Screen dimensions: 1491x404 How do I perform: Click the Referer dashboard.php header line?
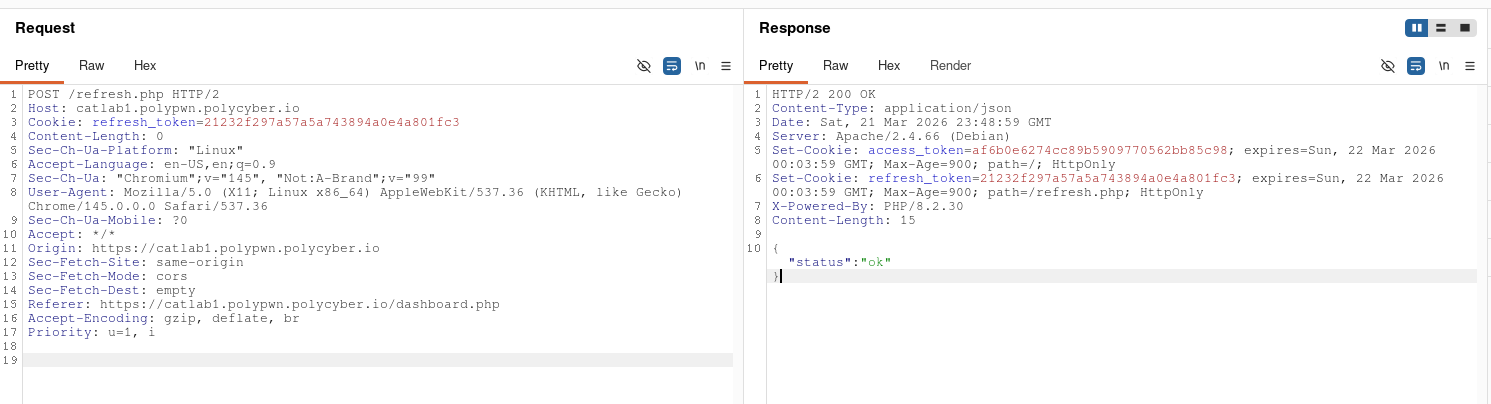[x=263, y=304]
